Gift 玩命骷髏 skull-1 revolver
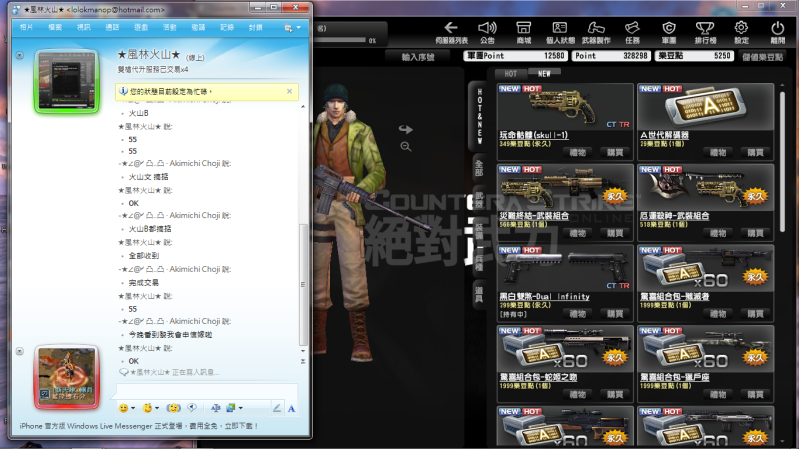The width and height of the screenshot is (799, 449). tap(577, 152)
